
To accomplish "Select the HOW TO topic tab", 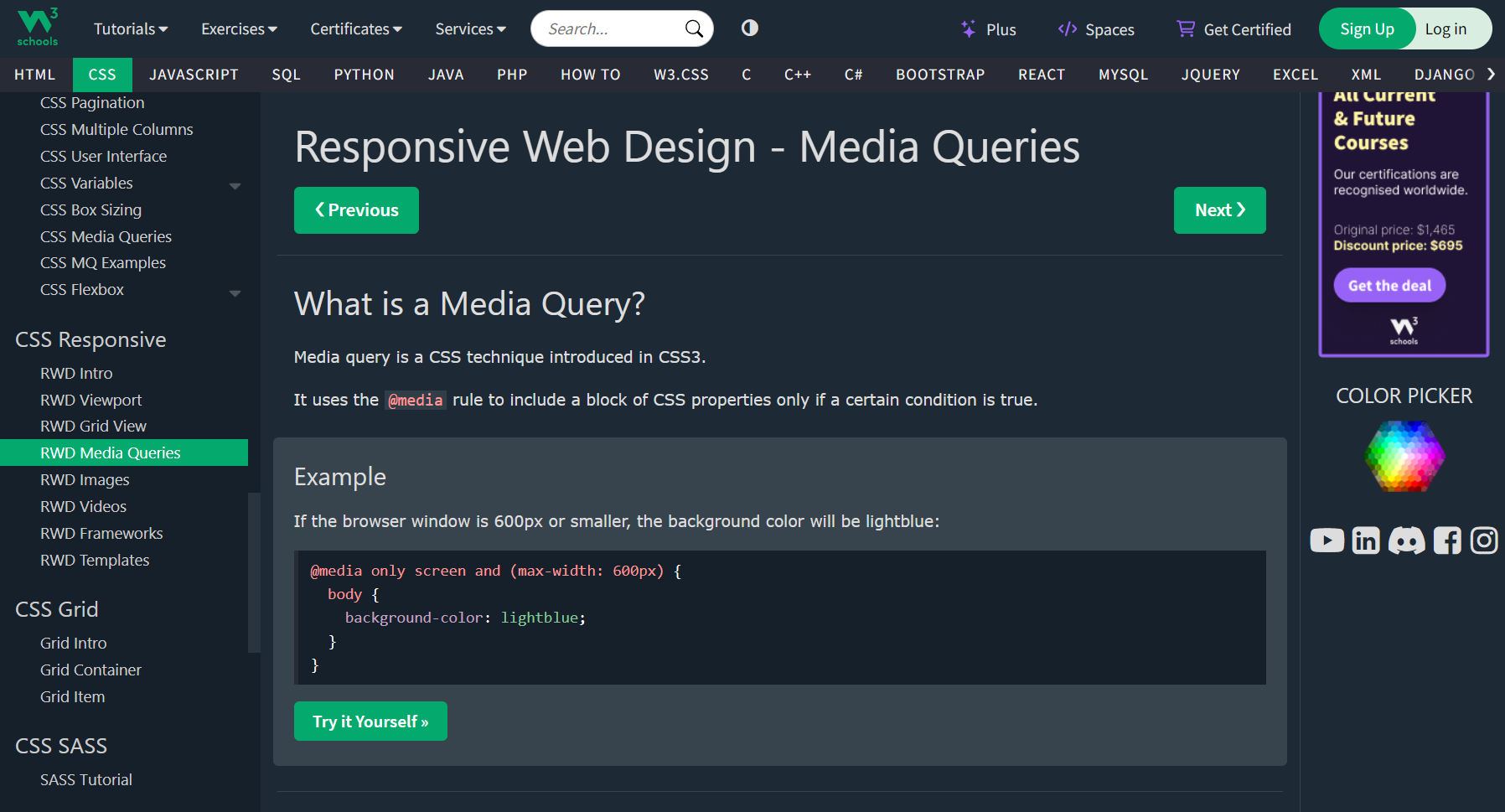I will [591, 75].
